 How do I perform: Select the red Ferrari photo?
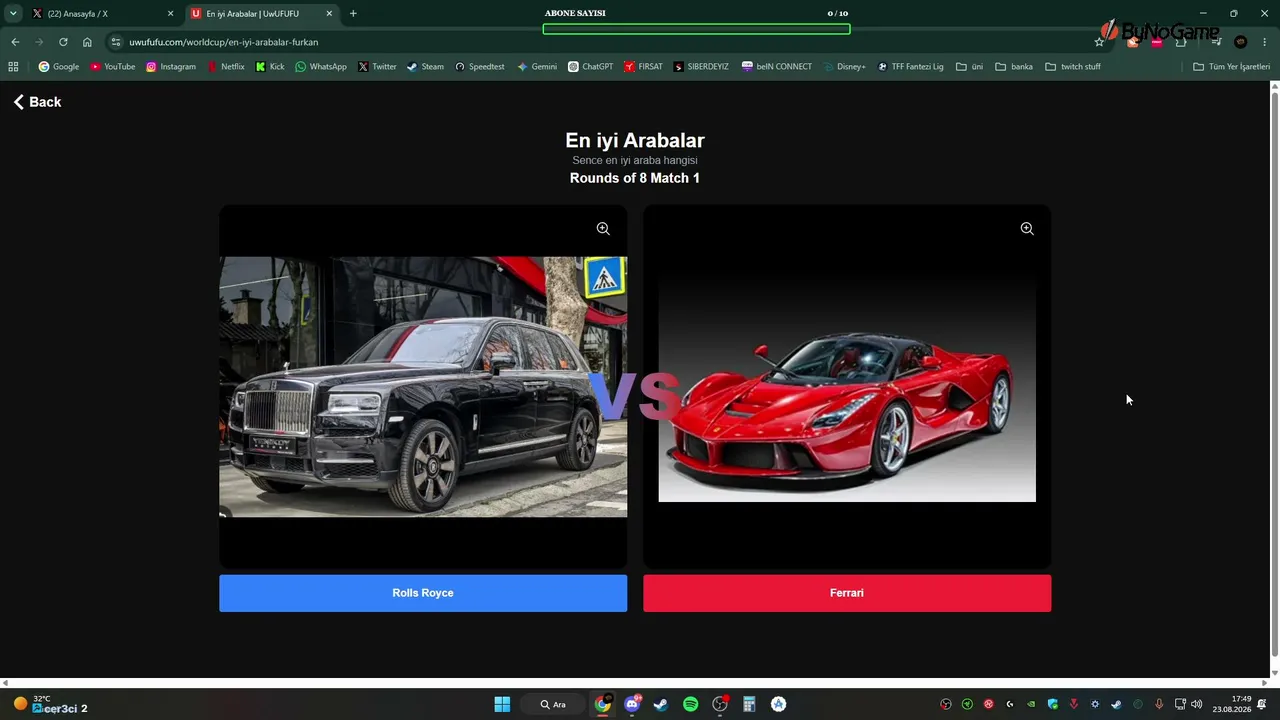[847, 387]
